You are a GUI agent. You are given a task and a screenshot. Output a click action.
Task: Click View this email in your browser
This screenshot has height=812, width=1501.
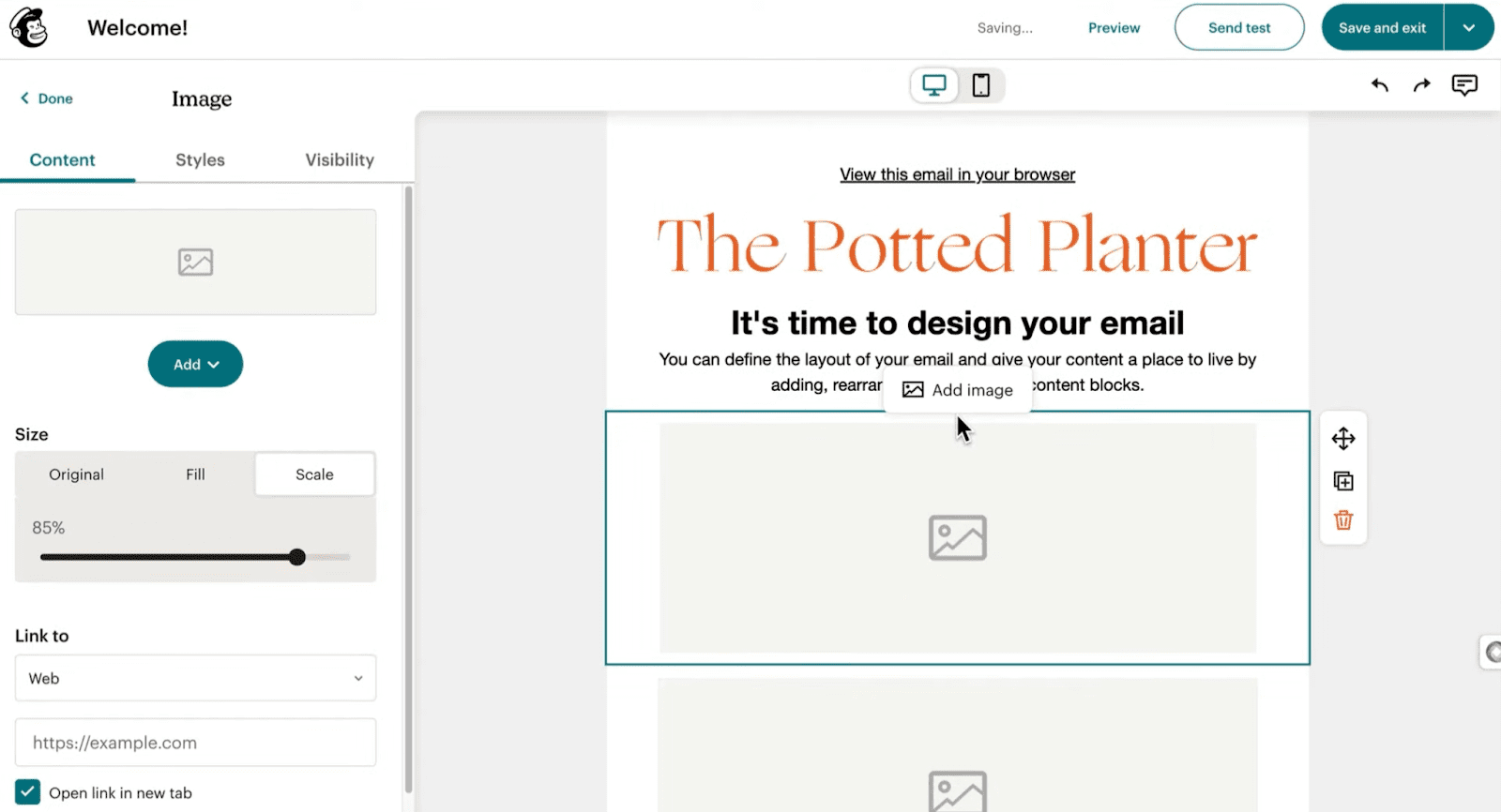coord(957,174)
